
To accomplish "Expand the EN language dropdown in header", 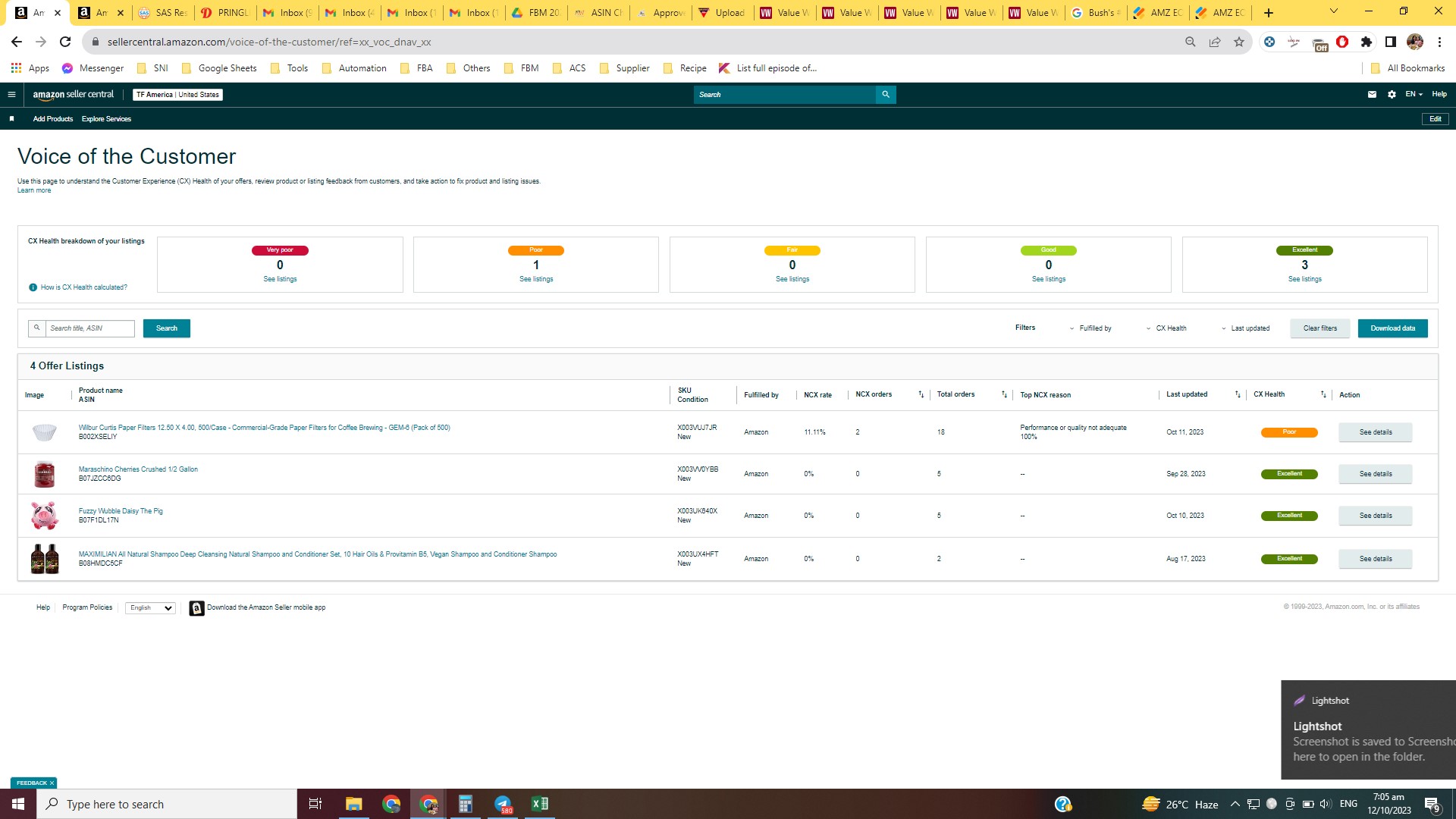I will click(x=1414, y=95).
